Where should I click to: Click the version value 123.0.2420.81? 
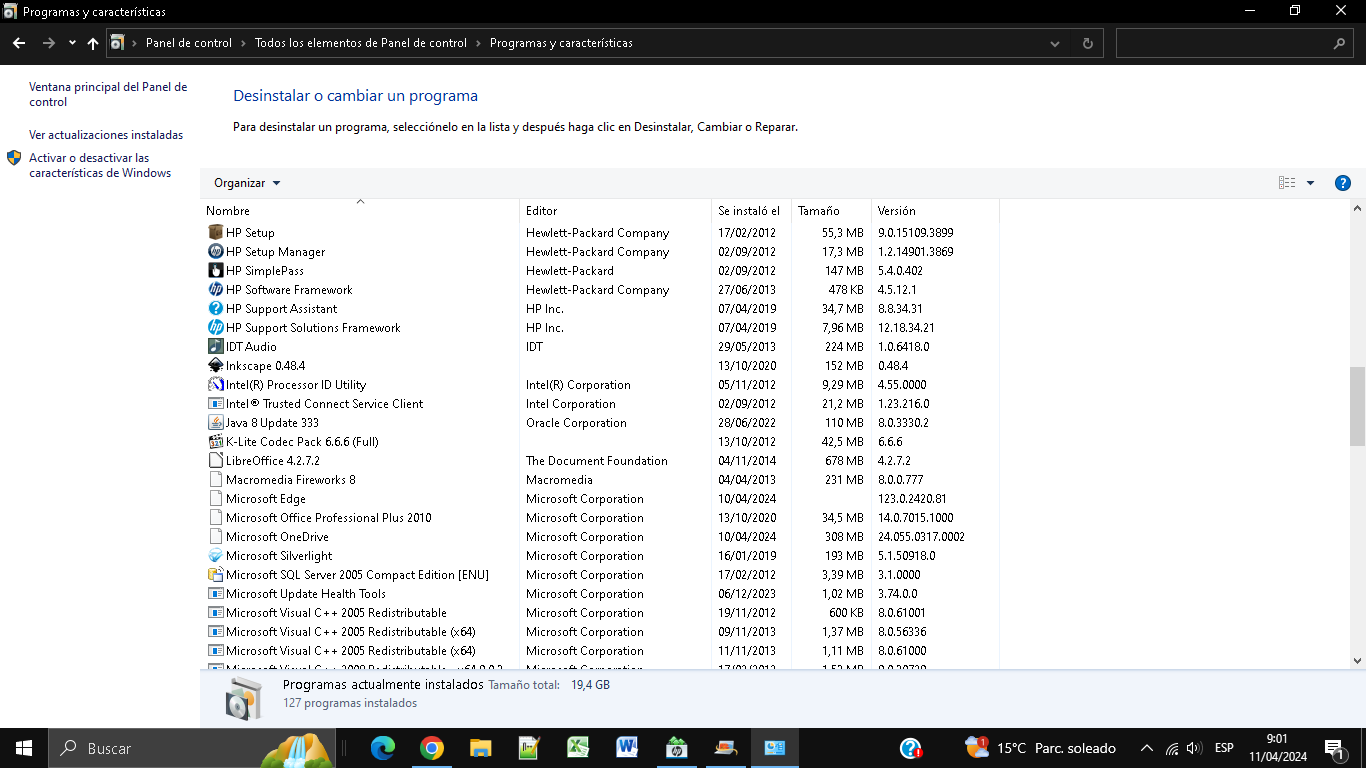(x=912, y=498)
